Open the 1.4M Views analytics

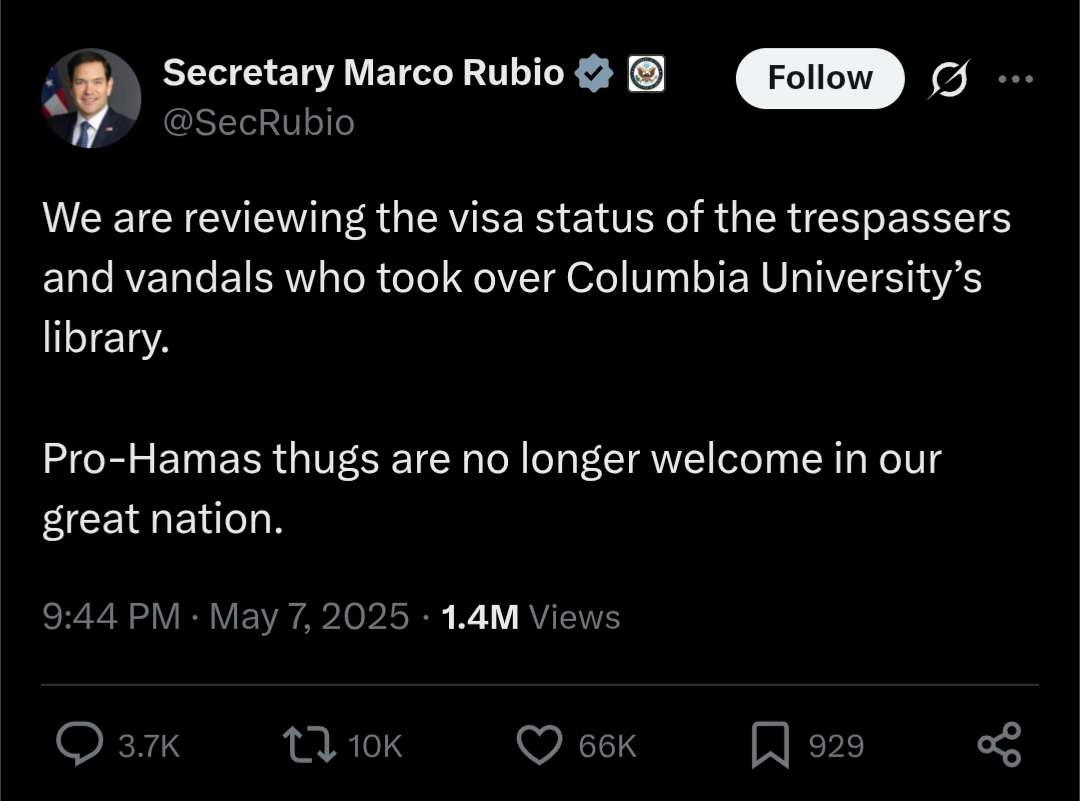(530, 616)
